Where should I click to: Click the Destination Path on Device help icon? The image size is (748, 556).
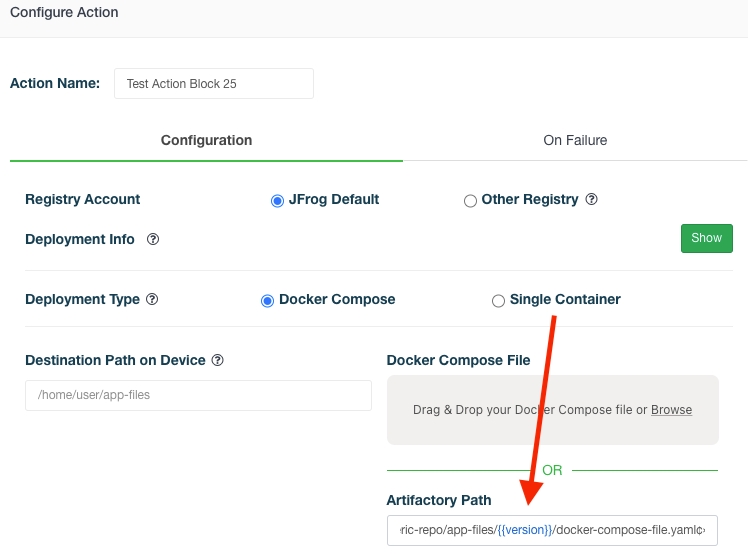(x=217, y=360)
